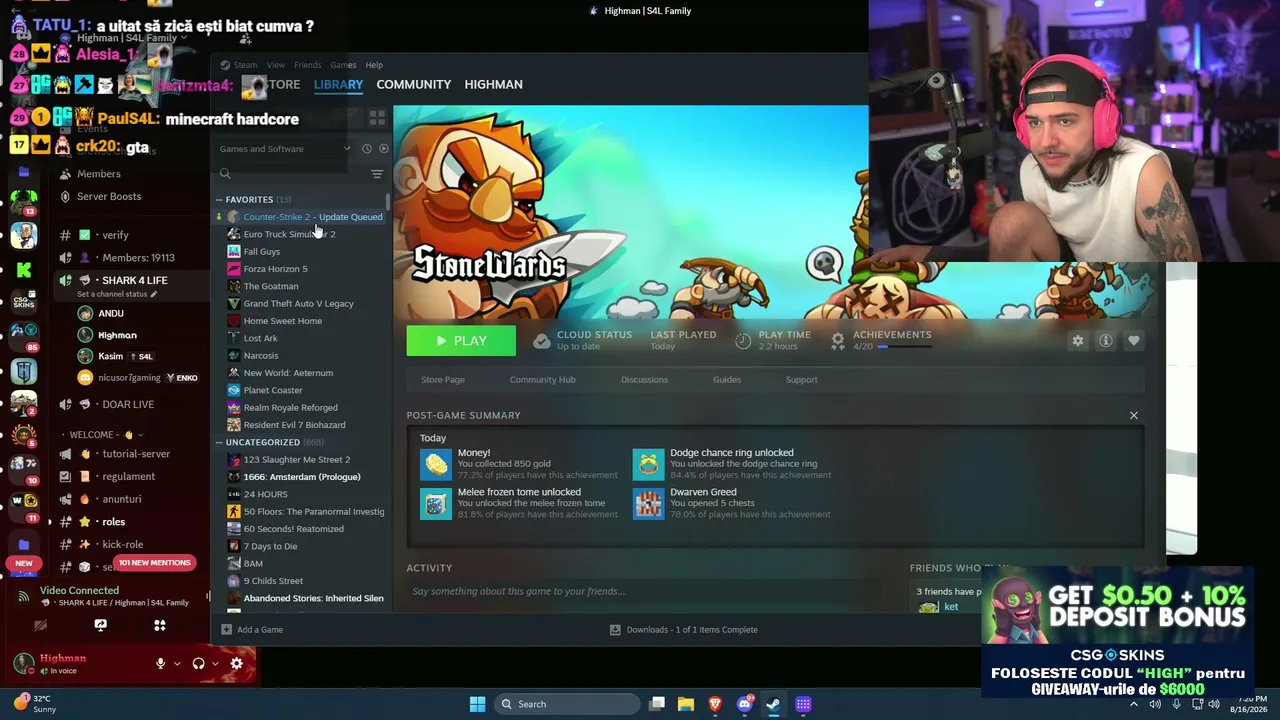Open Downloads status in Steam footer
Viewport: 1280px width, 720px height.
(x=684, y=630)
